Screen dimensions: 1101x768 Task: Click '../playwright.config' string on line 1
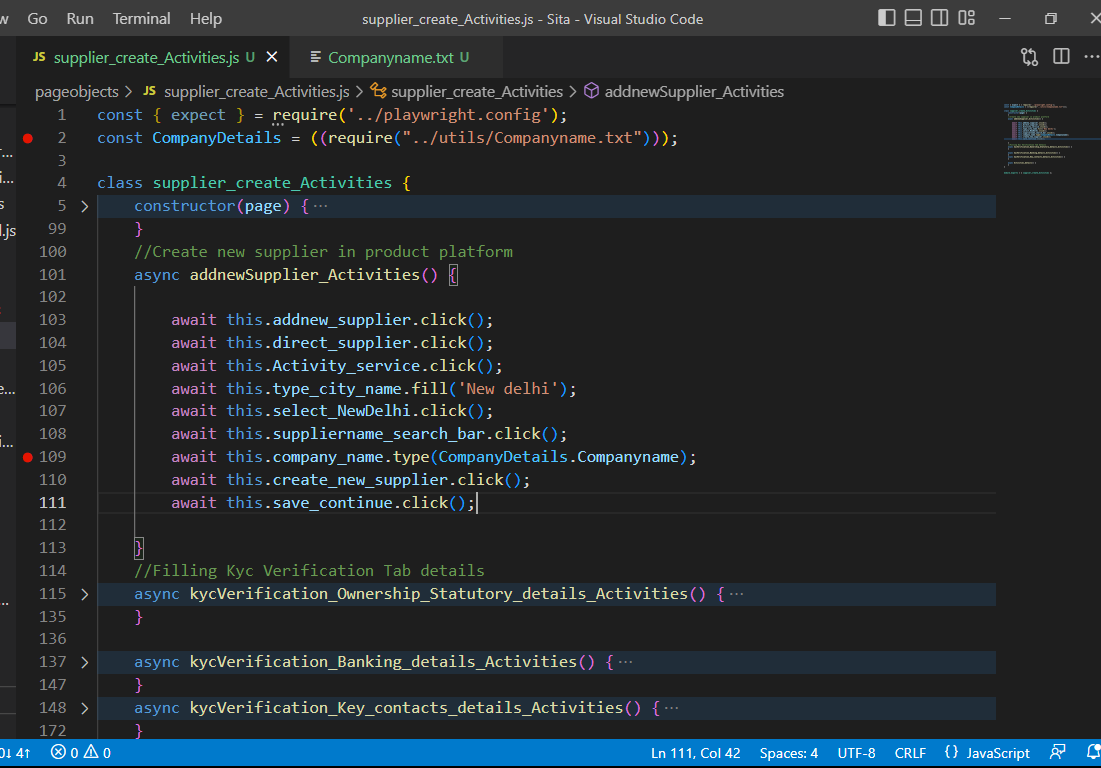pyautogui.click(x=449, y=114)
